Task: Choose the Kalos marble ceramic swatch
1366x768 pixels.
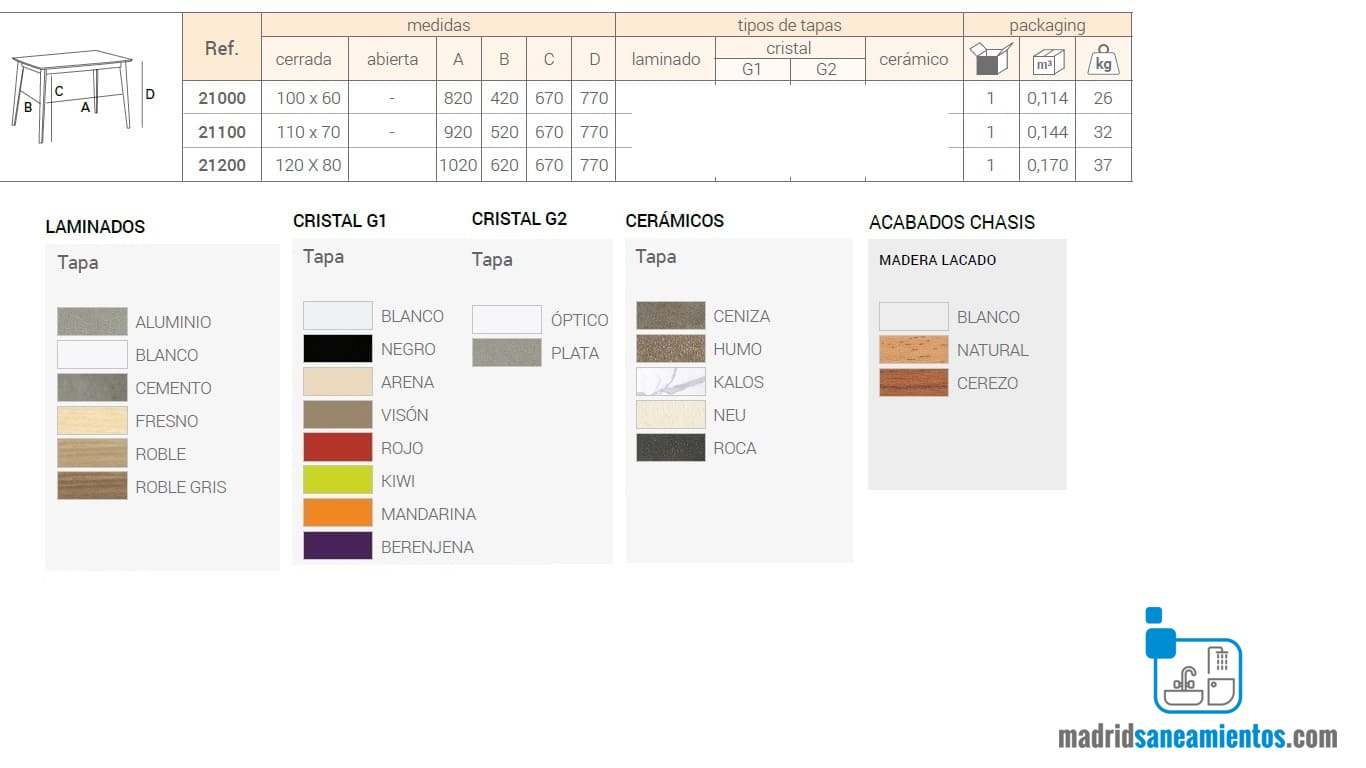Action: (x=671, y=382)
